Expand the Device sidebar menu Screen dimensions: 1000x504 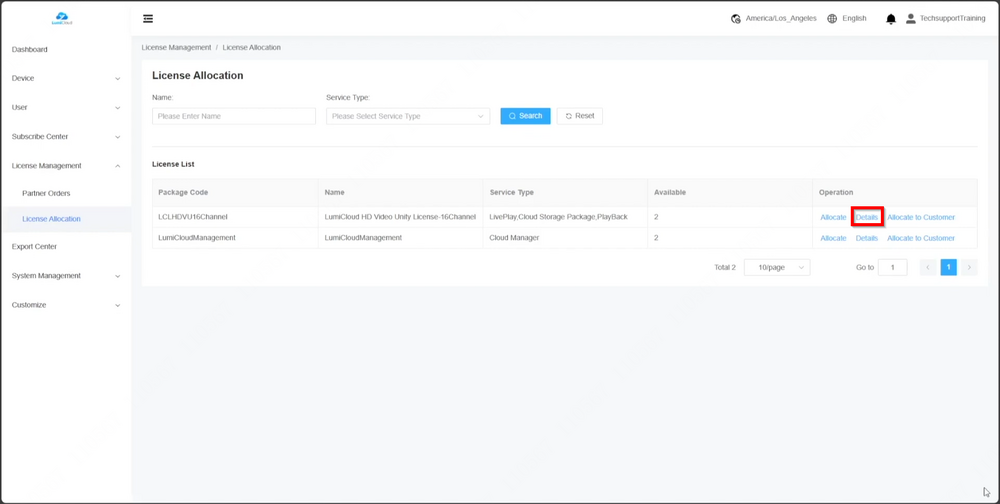coord(65,78)
